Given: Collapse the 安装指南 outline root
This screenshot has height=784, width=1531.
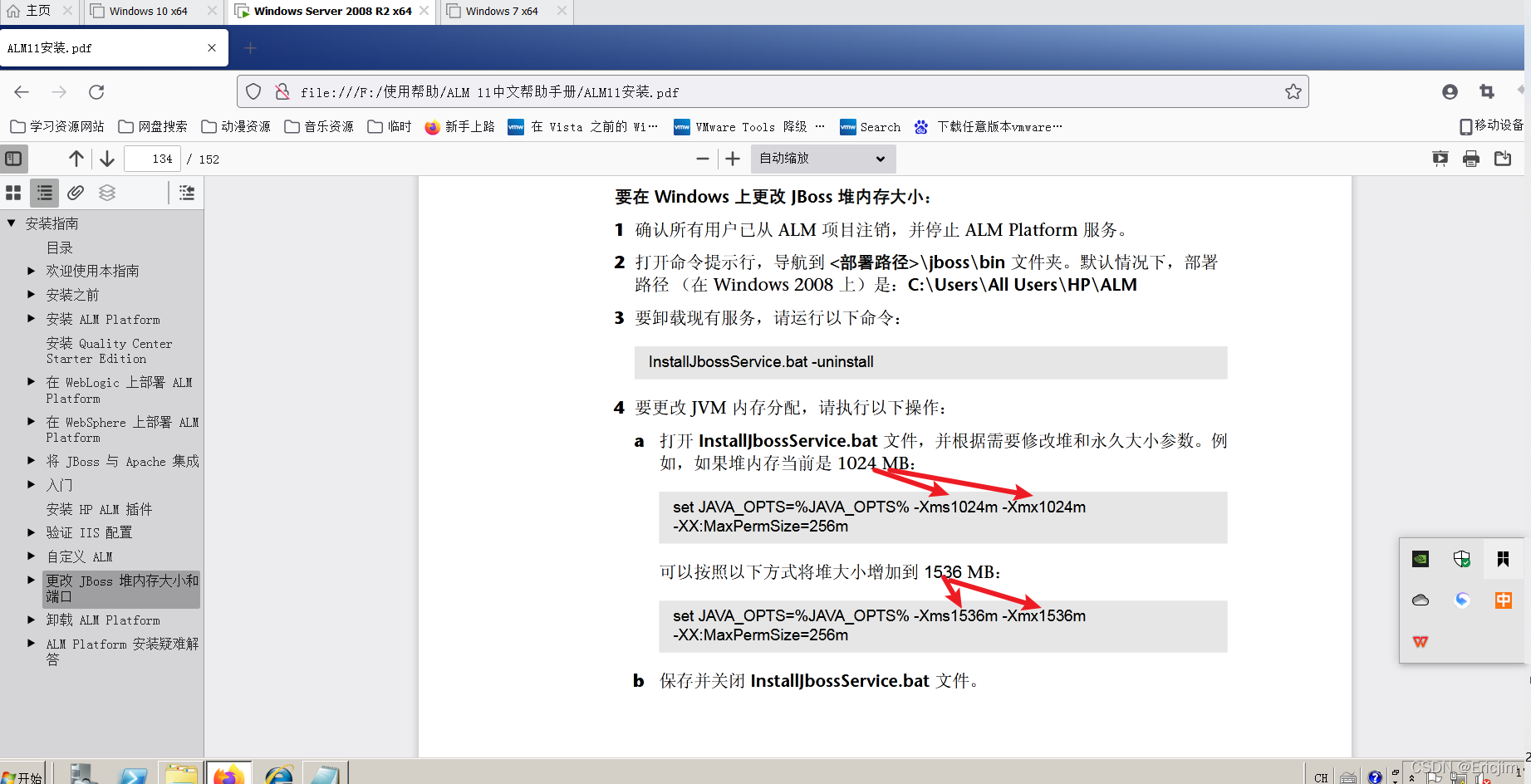Looking at the screenshot, I should point(12,223).
